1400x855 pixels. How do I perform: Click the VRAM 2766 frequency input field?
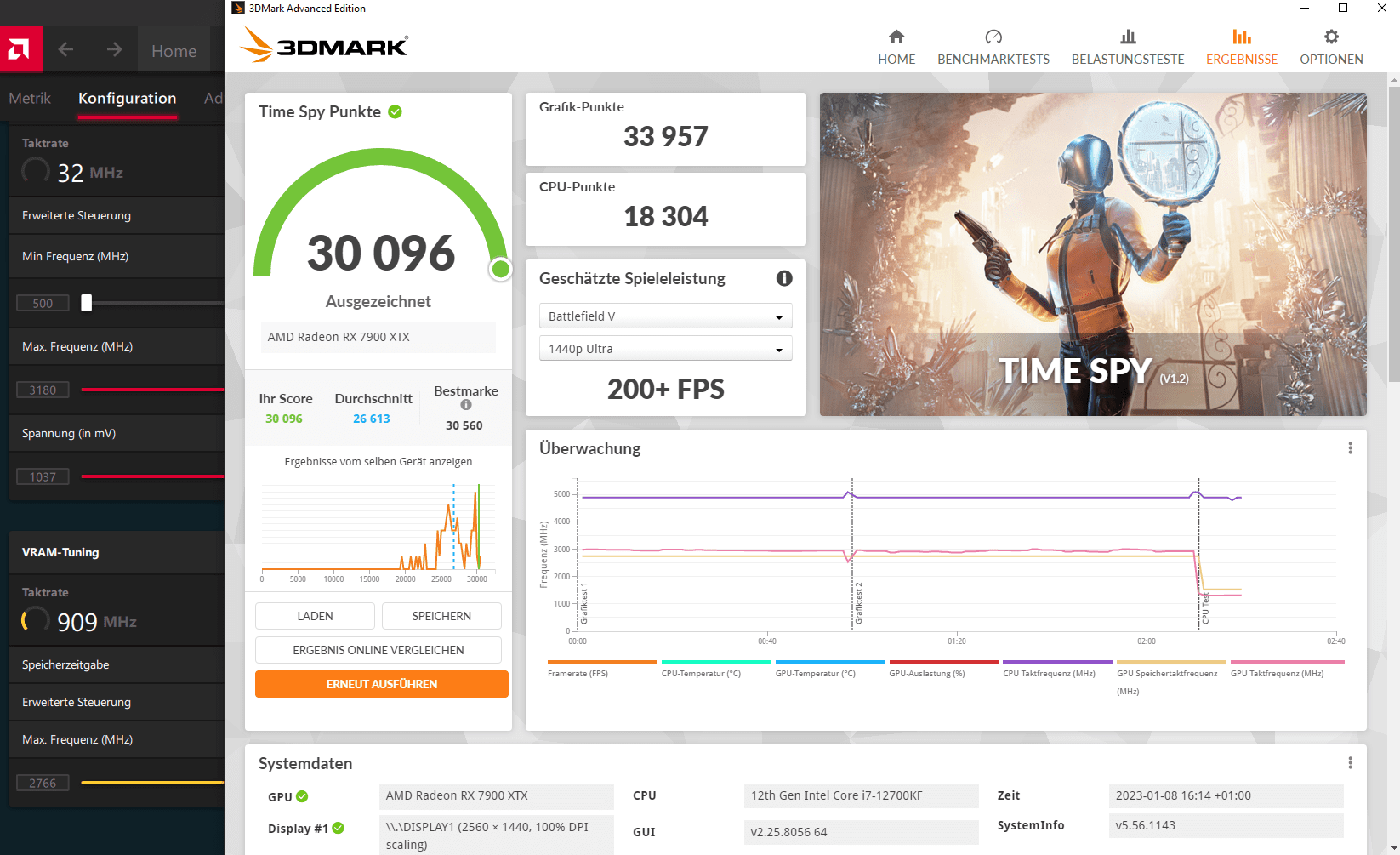pyautogui.click(x=43, y=783)
